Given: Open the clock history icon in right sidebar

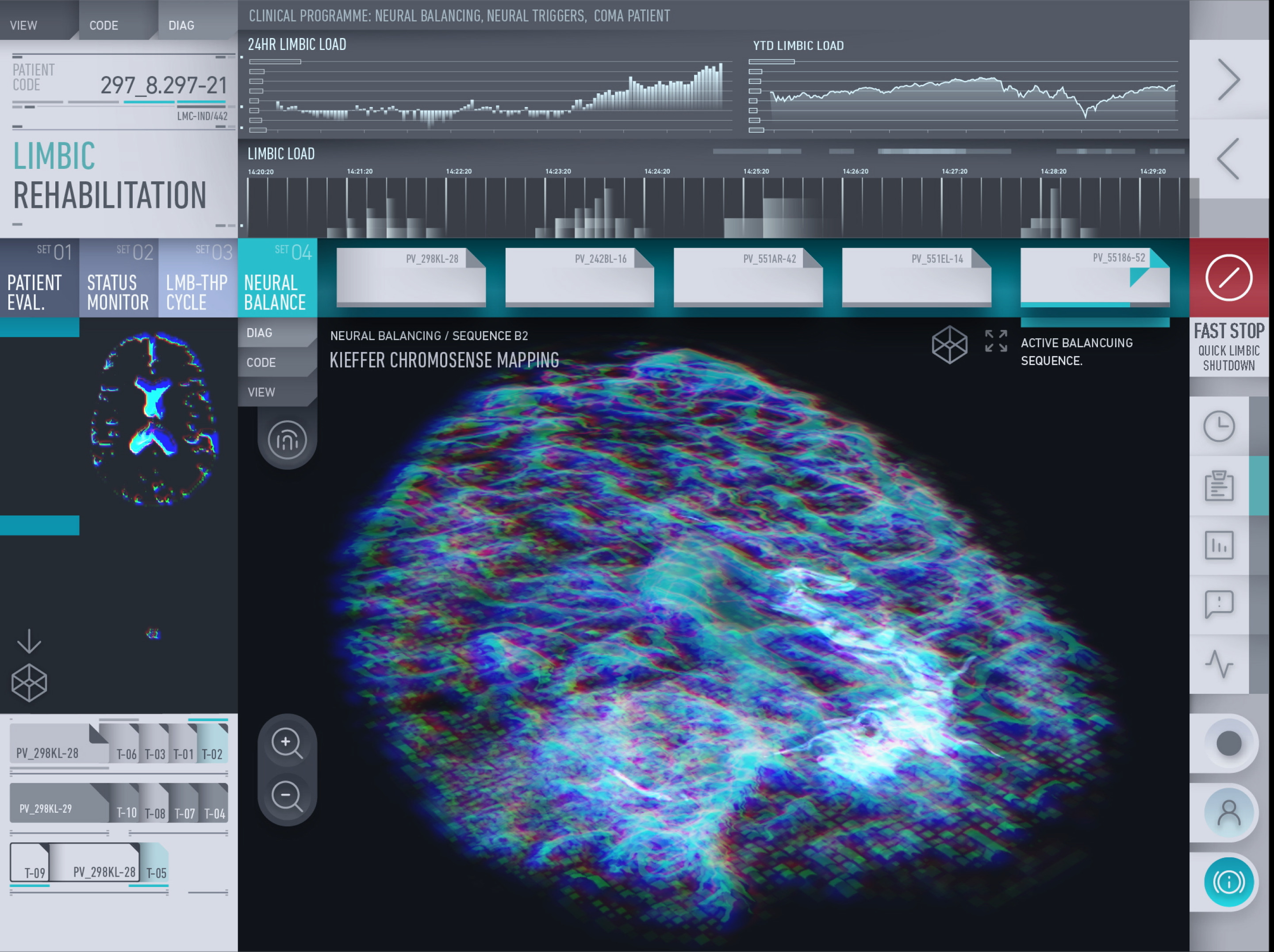Looking at the screenshot, I should pyautogui.click(x=1219, y=427).
